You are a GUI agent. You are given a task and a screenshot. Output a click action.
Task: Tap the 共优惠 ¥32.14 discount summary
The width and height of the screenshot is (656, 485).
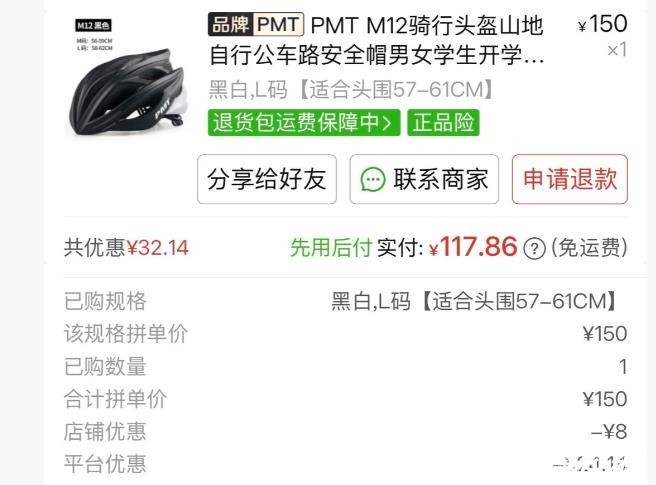click(126, 247)
